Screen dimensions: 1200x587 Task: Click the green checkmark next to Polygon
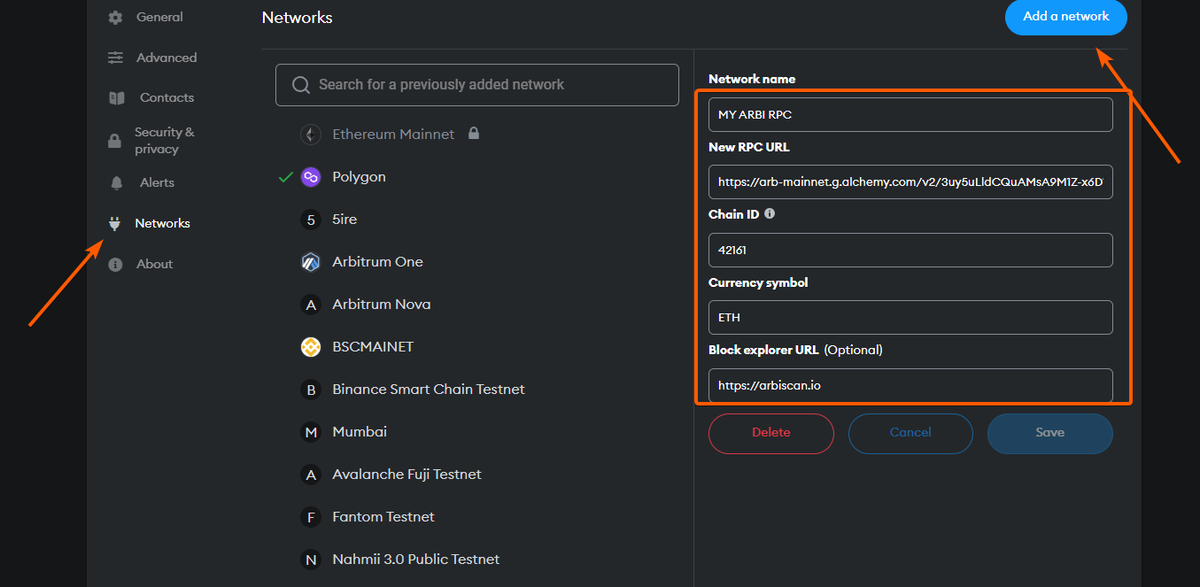point(286,177)
